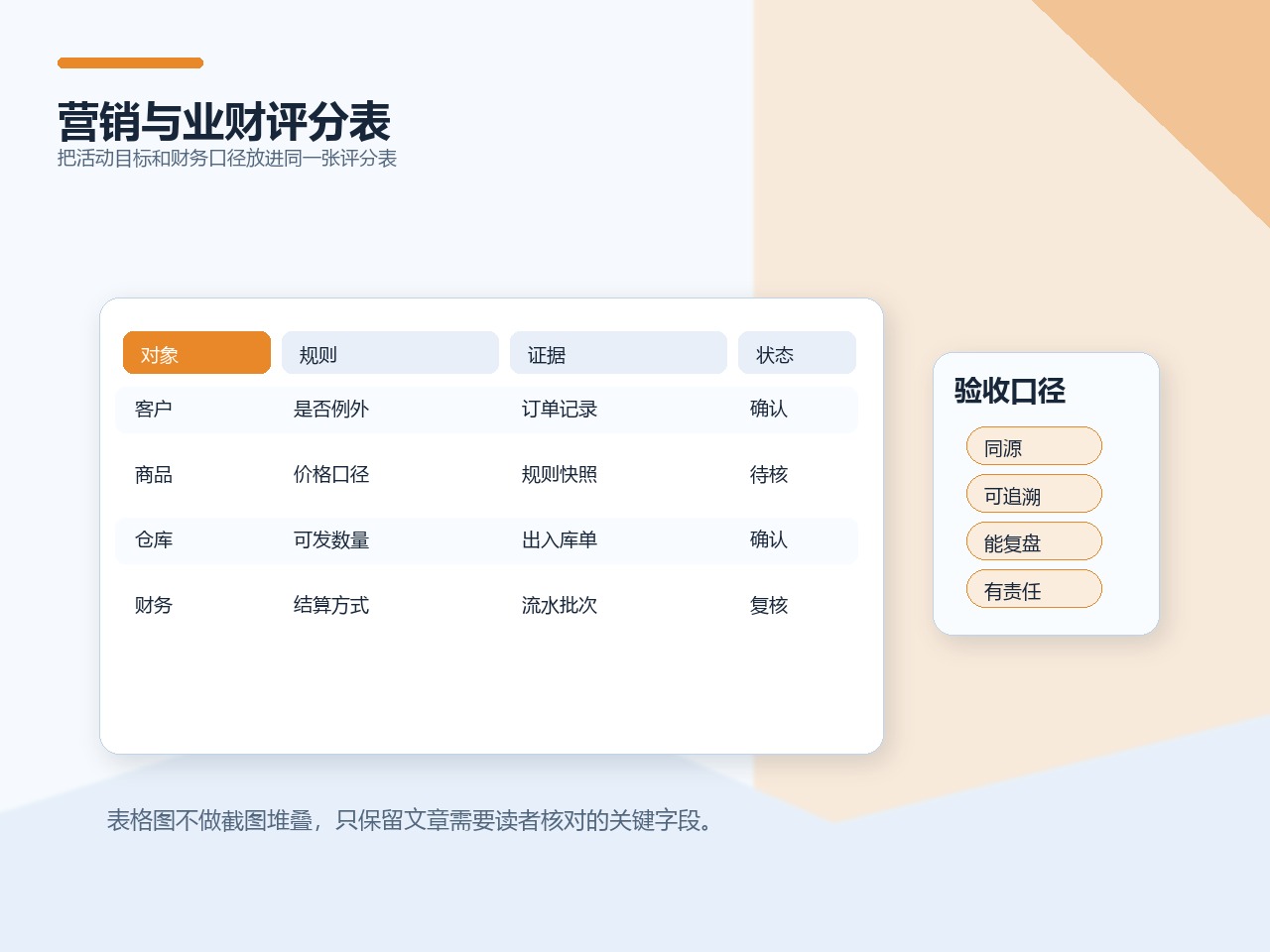Click the 规则快照 cell
The image size is (1270, 952).
tap(560, 474)
